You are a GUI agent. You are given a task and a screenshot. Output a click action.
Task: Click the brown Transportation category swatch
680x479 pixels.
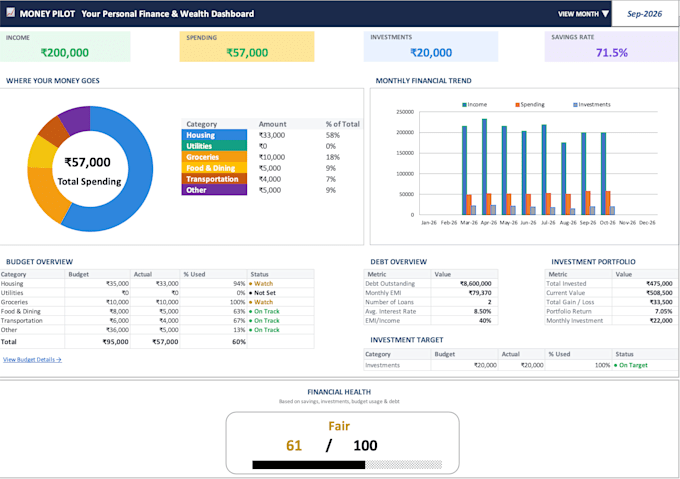(214, 179)
